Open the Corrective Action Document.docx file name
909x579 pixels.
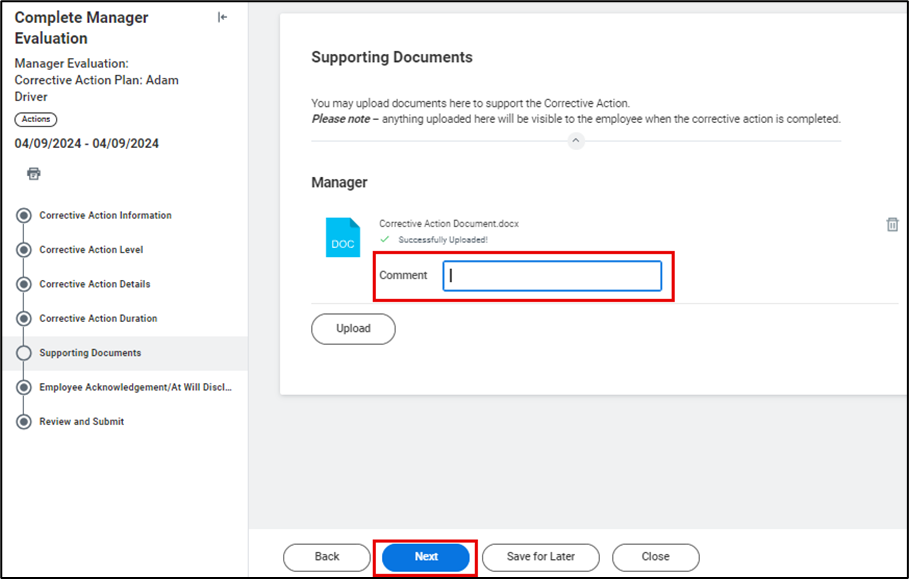click(x=449, y=224)
